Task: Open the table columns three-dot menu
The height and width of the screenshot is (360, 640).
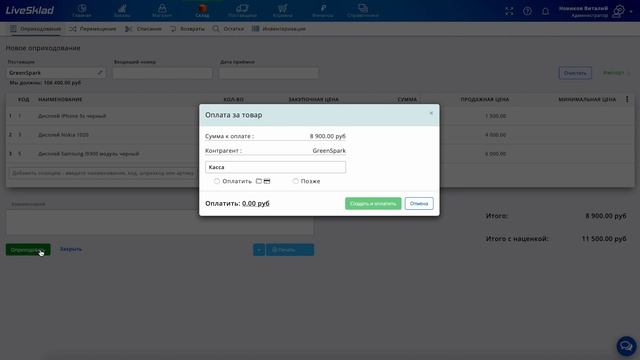Action: (x=627, y=99)
